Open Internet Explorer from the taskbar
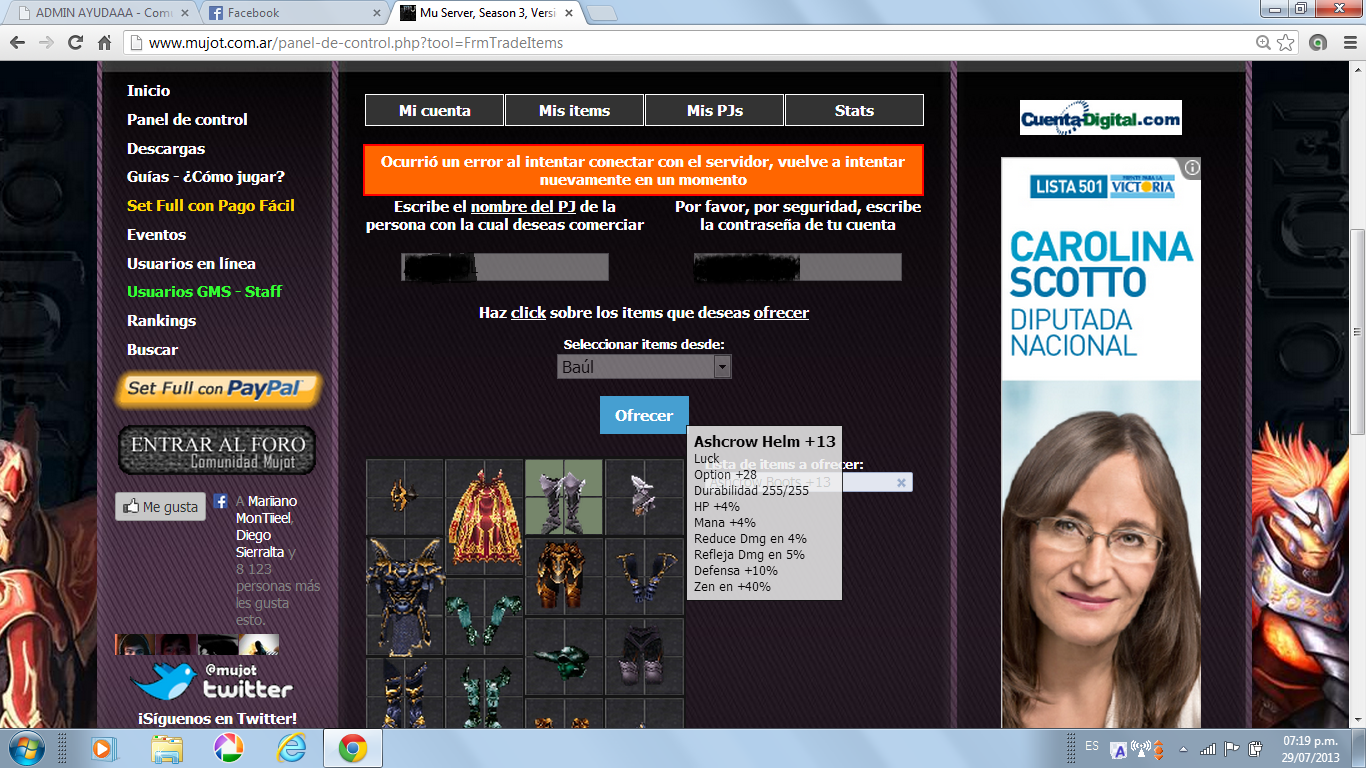Image resolution: width=1366 pixels, height=768 pixels. click(291, 748)
